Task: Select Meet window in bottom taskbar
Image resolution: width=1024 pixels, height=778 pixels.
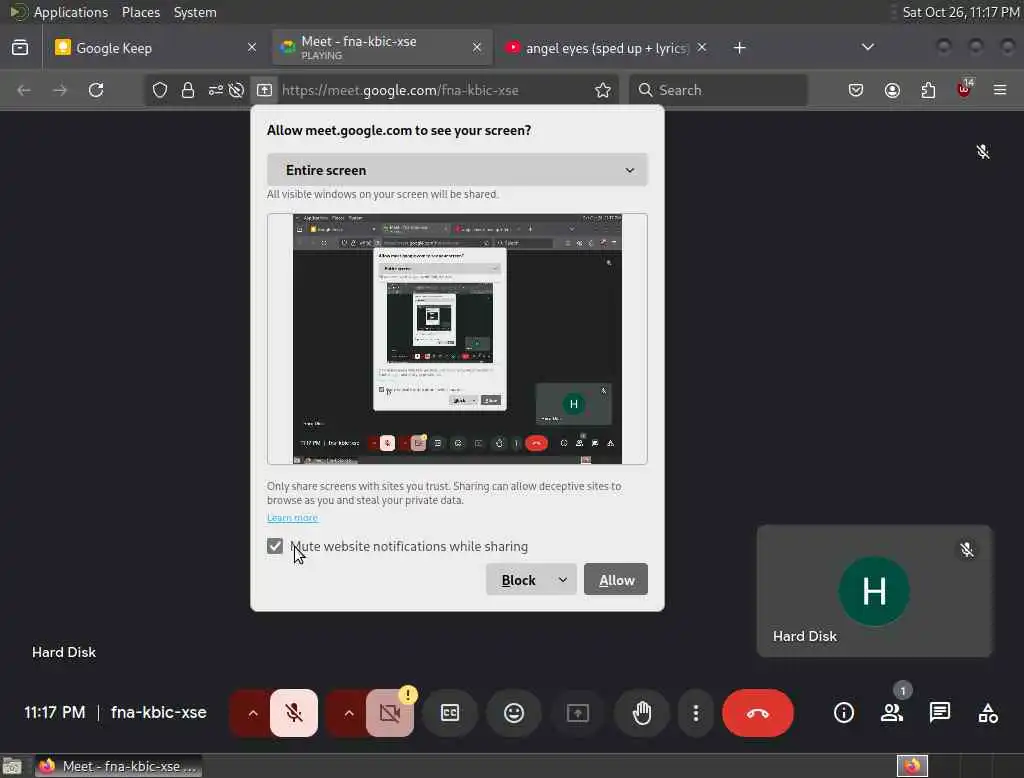Action: point(118,766)
